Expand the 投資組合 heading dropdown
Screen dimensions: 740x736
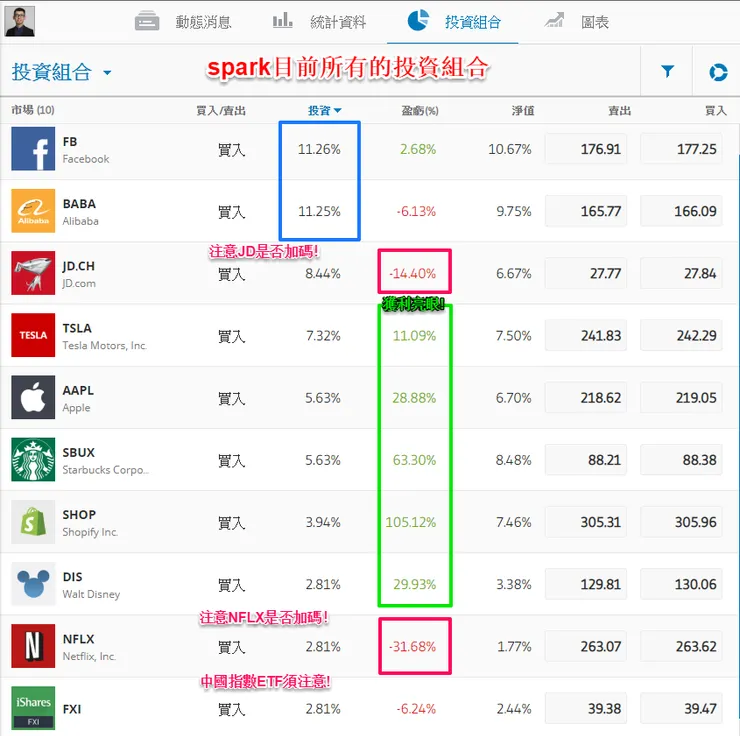point(61,72)
